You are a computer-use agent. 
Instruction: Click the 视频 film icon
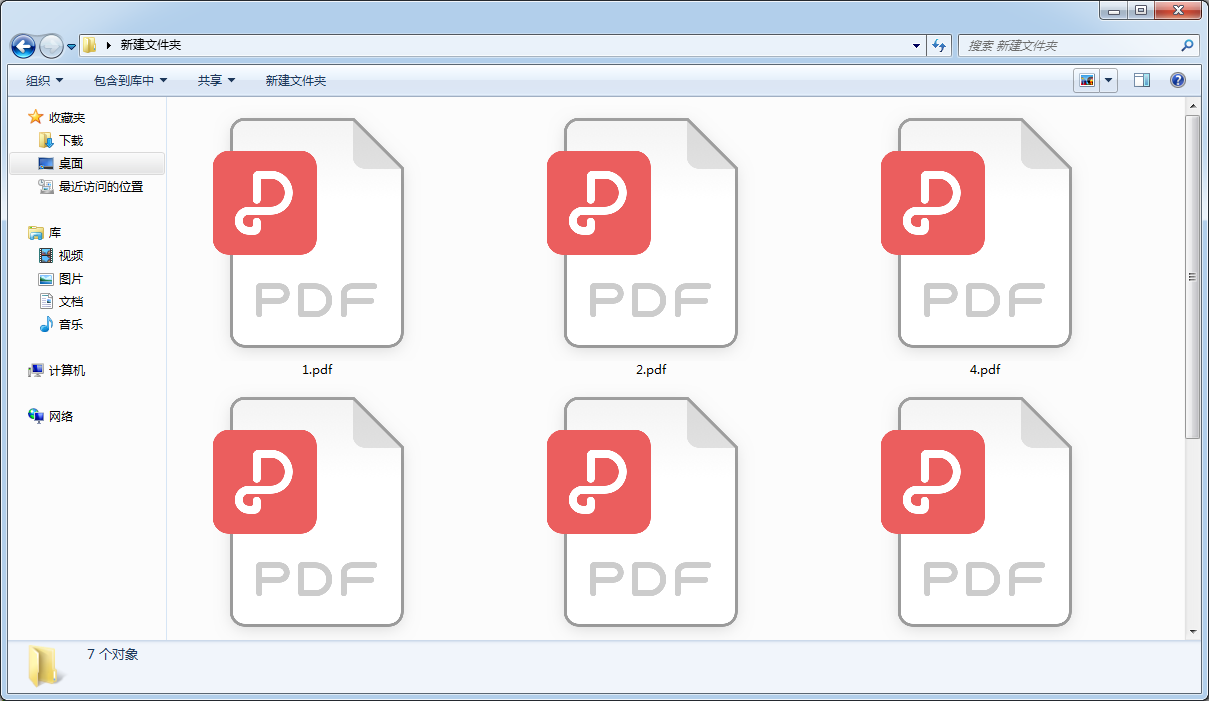pos(46,255)
